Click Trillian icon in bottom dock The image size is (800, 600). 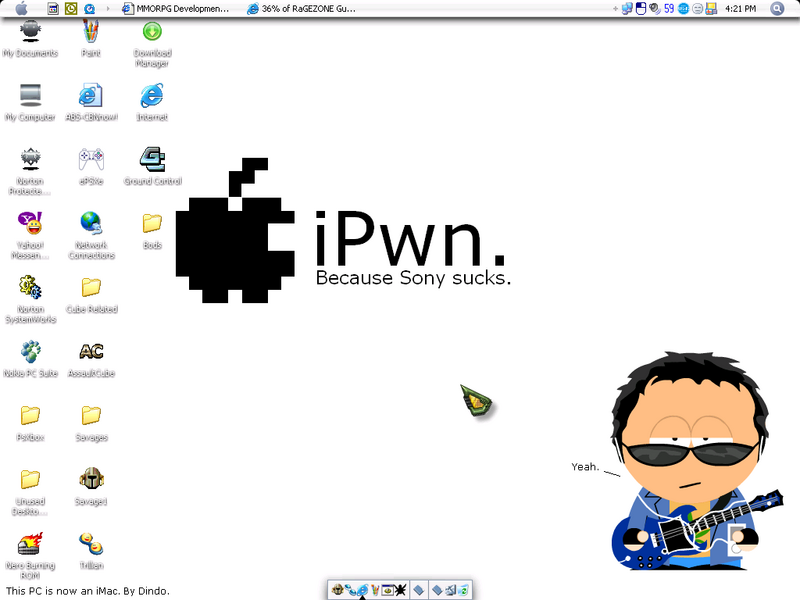(350, 591)
